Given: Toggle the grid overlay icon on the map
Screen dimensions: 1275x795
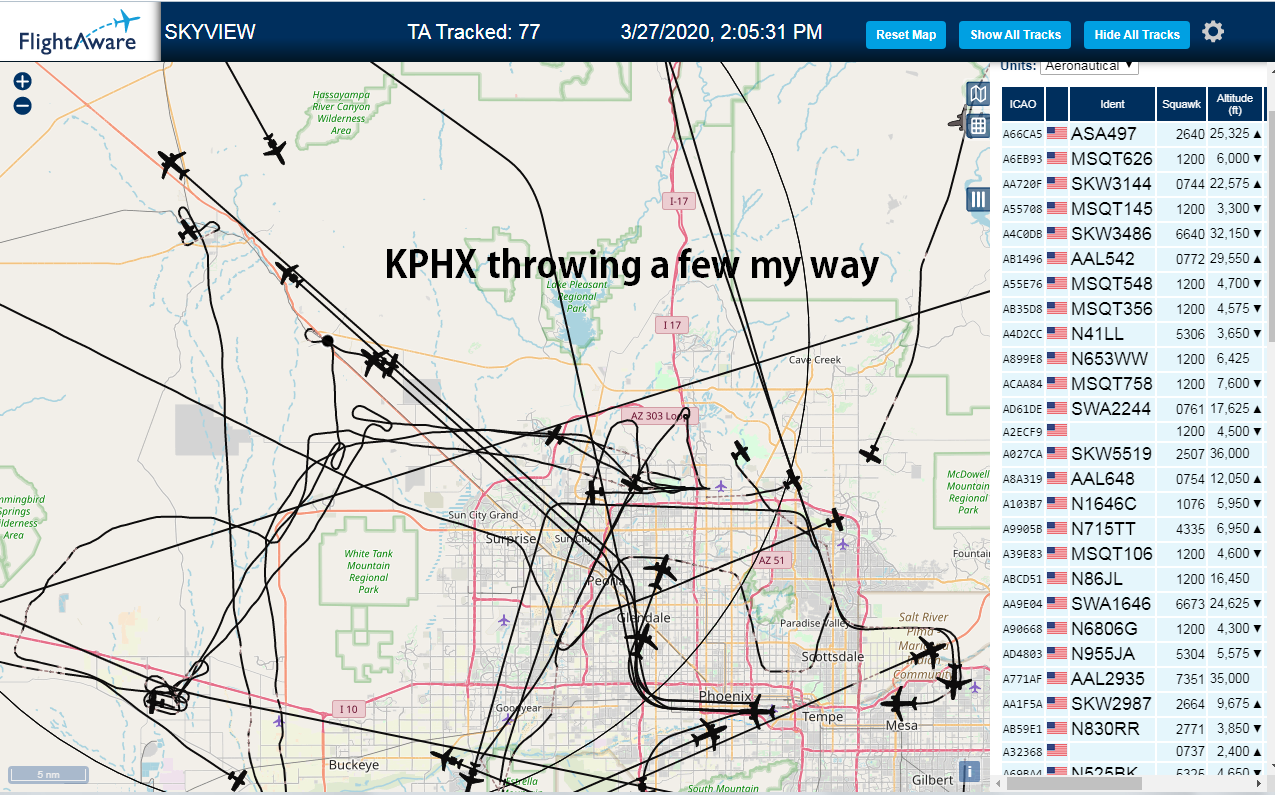Looking at the screenshot, I should coord(978,124).
